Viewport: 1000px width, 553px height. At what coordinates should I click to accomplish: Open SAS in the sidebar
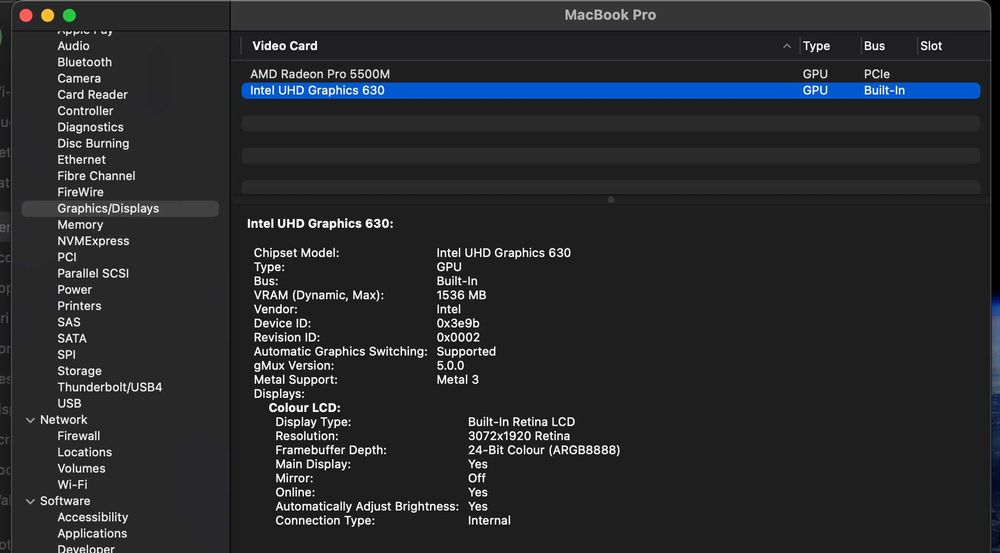pos(68,322)
